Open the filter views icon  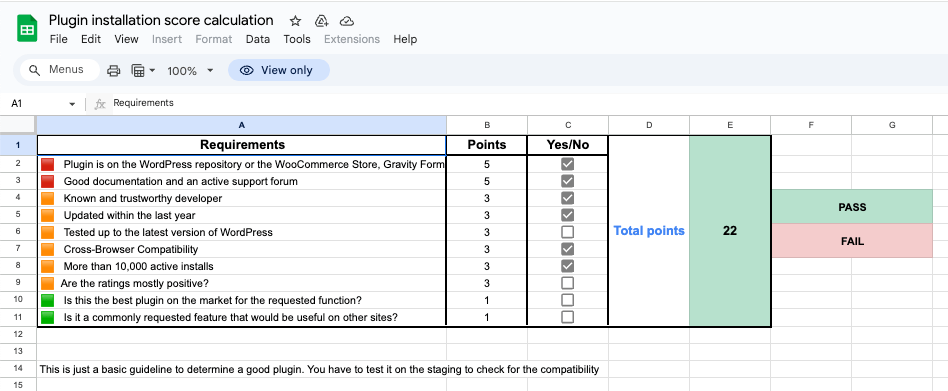(x=138, y=71)
